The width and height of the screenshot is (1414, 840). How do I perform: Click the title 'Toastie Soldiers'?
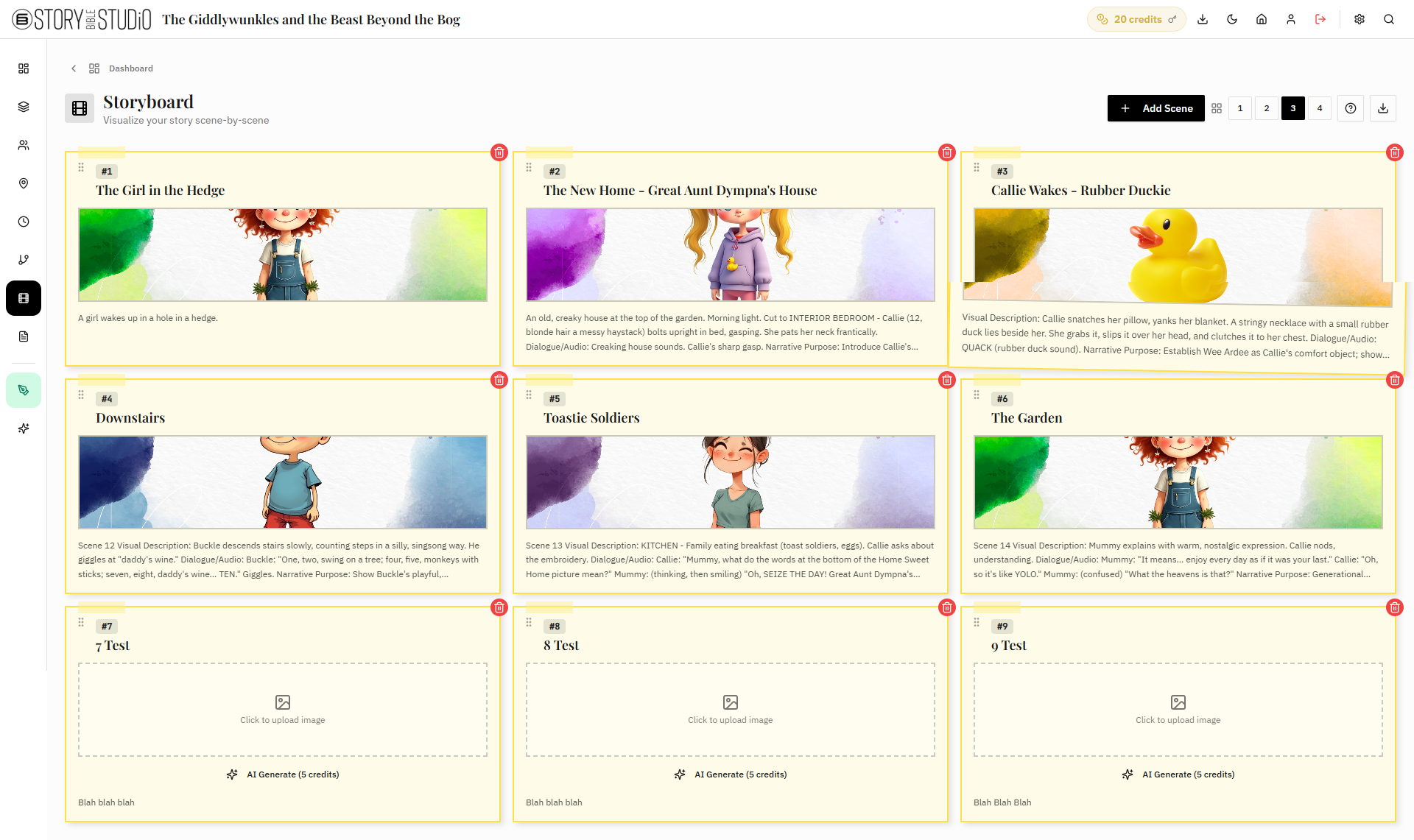[591, 418]
